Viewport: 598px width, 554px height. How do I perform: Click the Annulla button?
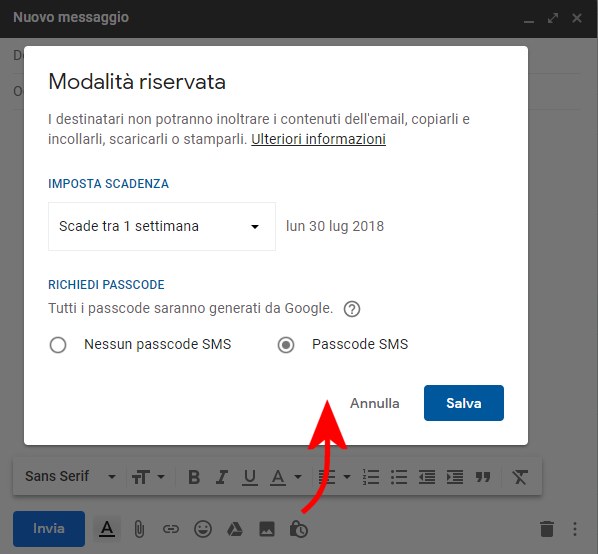coord(375,403)
